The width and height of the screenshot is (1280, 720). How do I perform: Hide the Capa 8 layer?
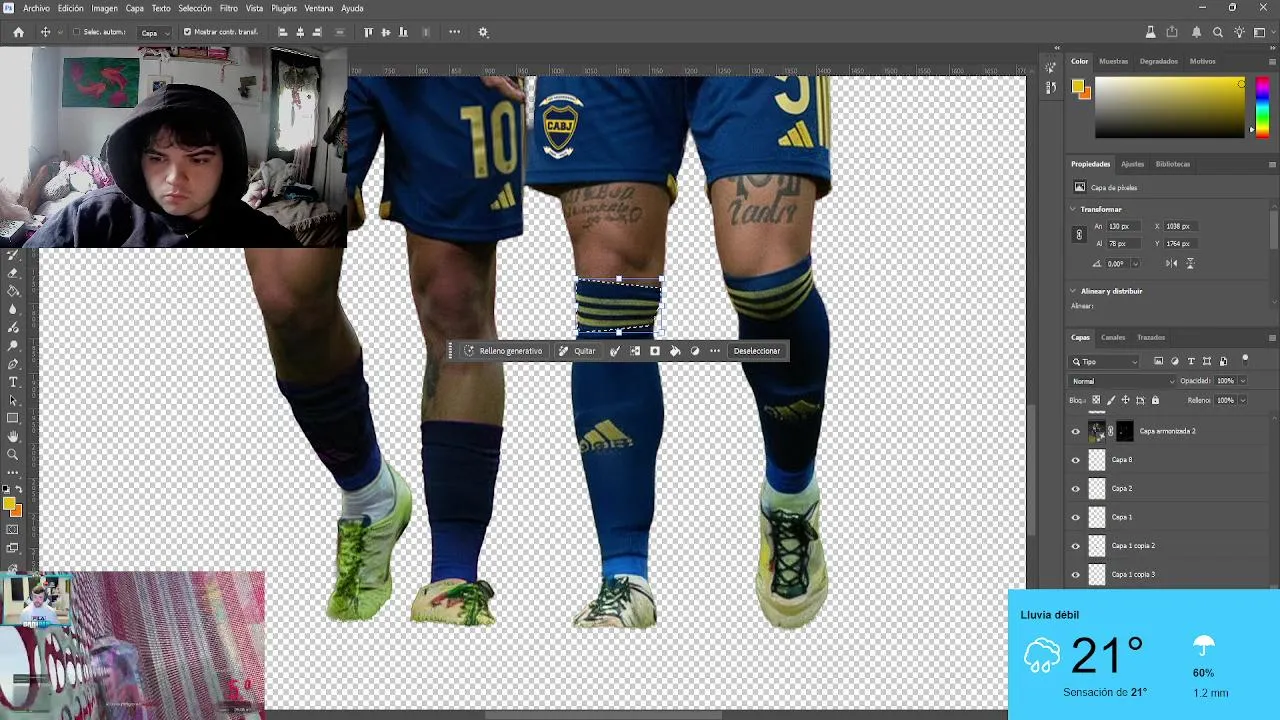coord(1076,460)
